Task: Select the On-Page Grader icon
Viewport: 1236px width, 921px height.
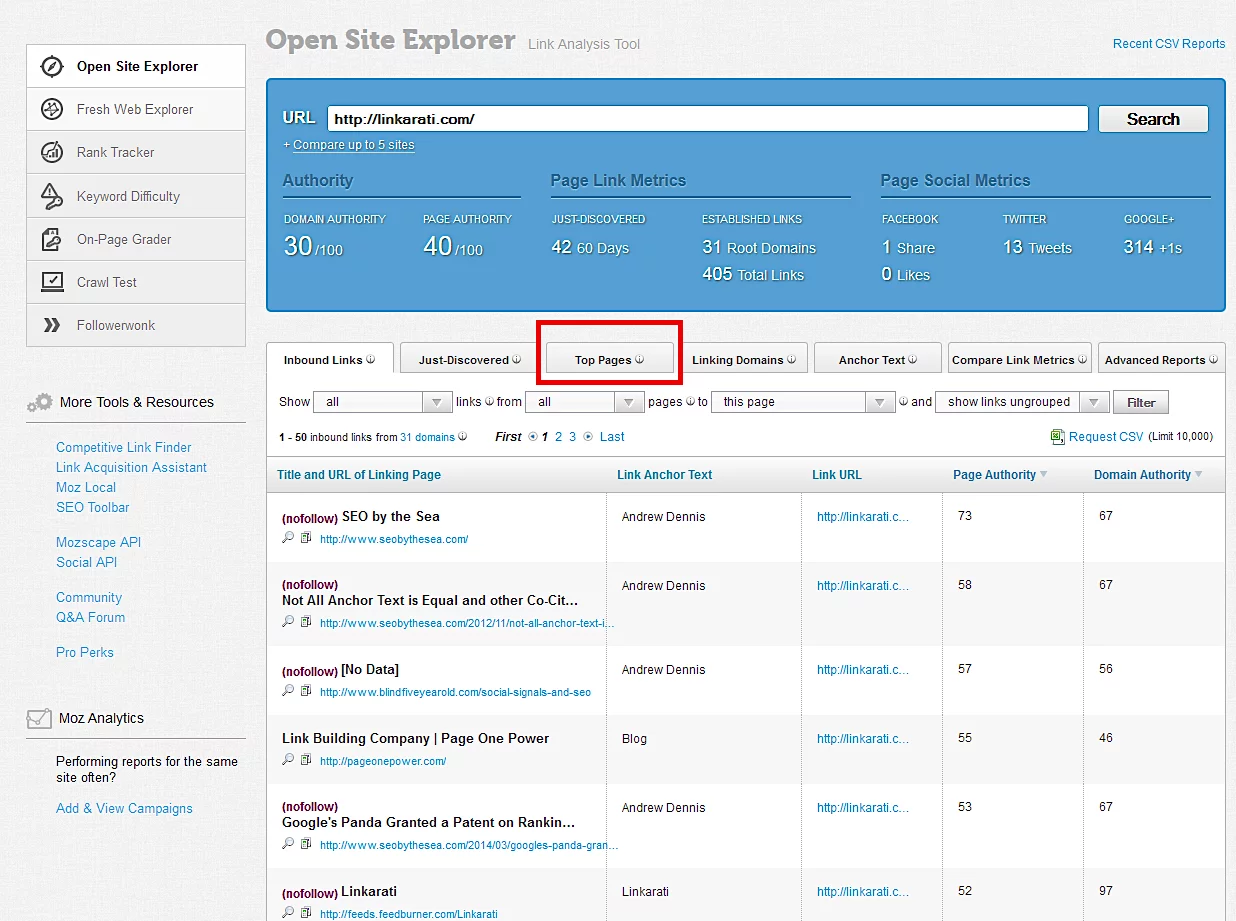Action: [53, 238]
